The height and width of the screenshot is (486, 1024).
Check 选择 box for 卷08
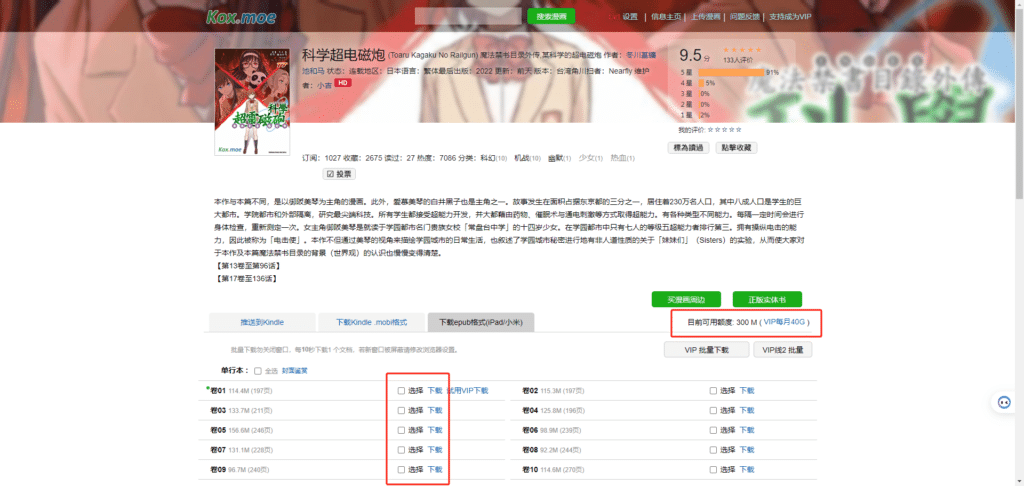click(x=713, y=449)
